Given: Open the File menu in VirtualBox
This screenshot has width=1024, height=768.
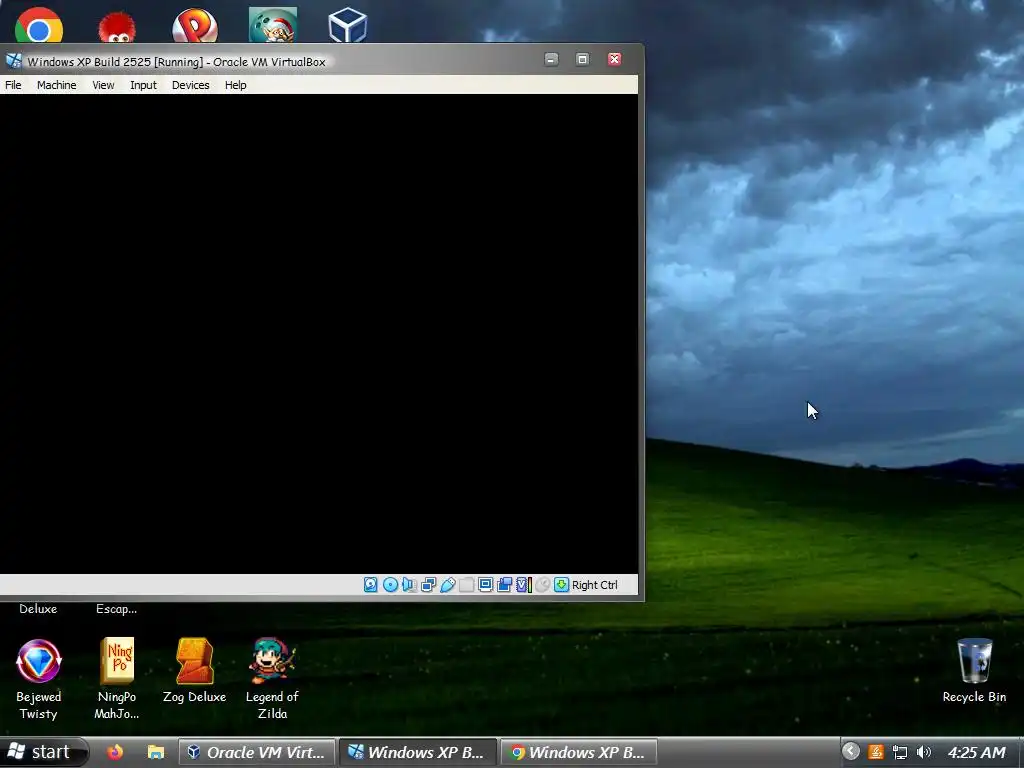Looking at the screenshot, I should coord(13,85).
